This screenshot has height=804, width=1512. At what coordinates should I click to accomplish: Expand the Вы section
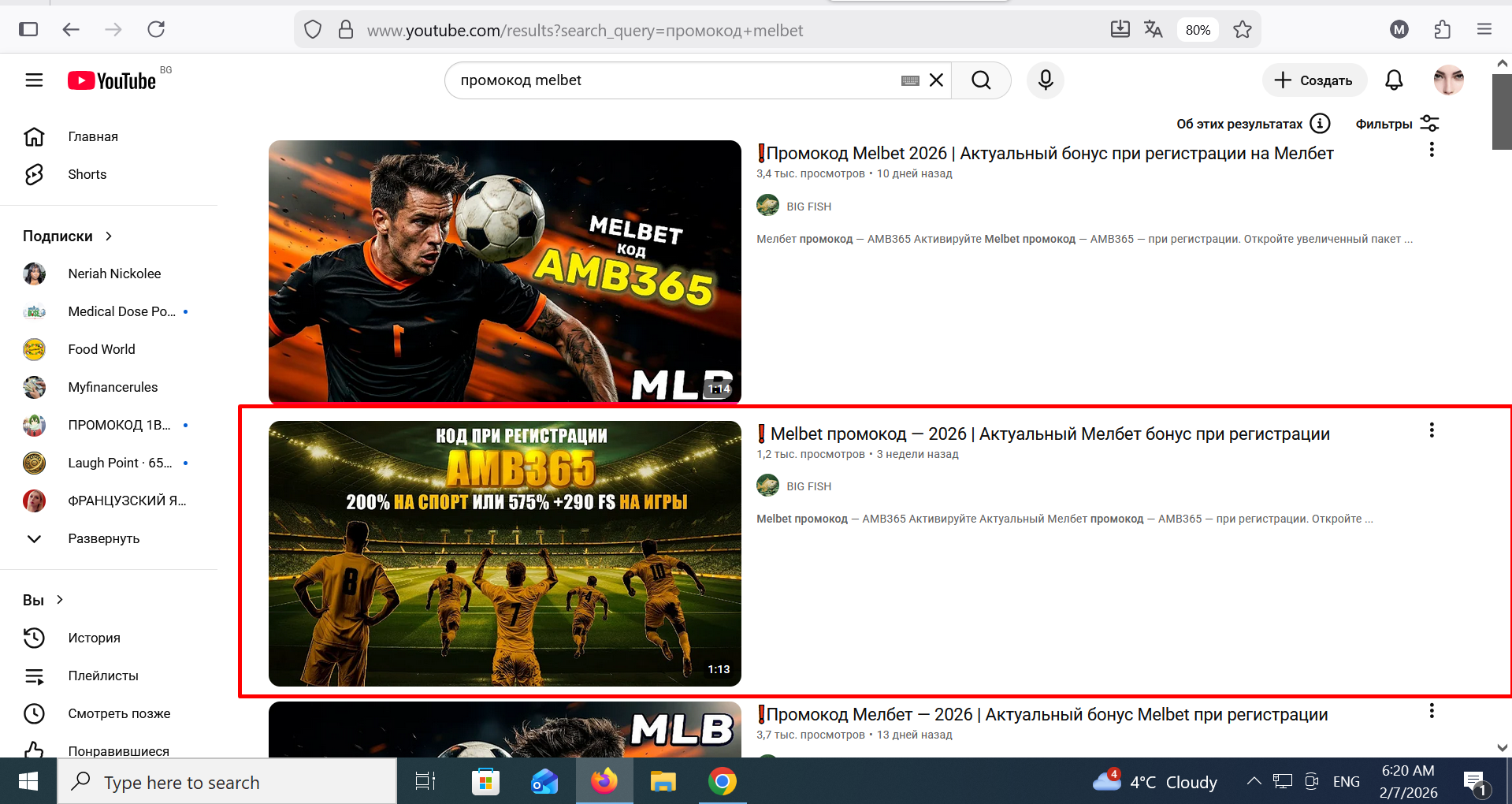tap(43, 600)
